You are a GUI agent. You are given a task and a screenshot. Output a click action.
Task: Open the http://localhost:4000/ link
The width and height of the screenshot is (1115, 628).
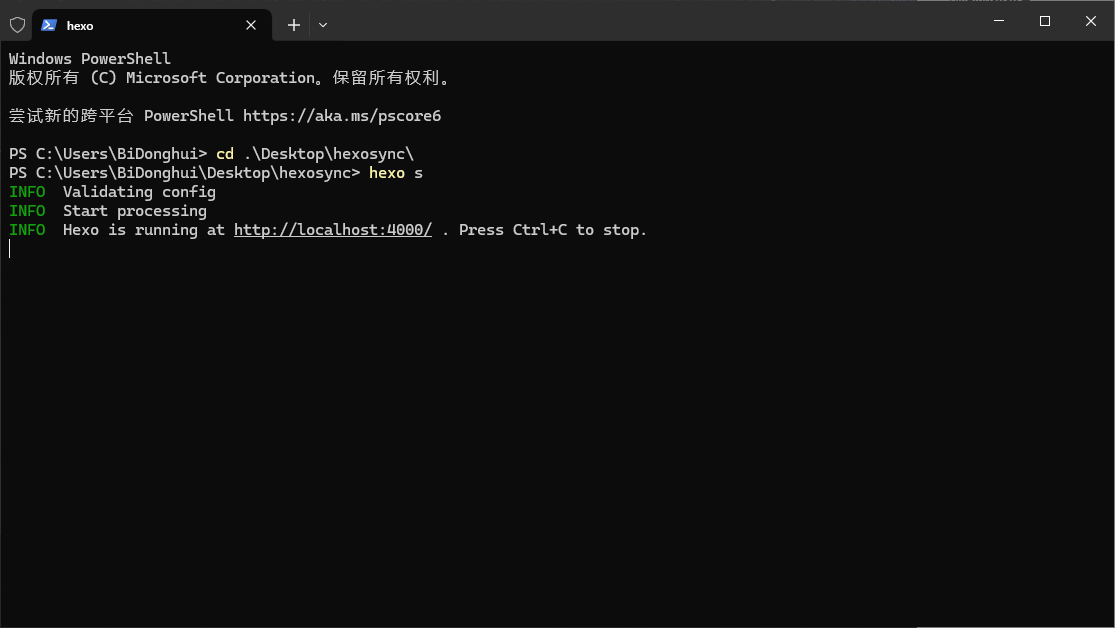coord(333,229)
